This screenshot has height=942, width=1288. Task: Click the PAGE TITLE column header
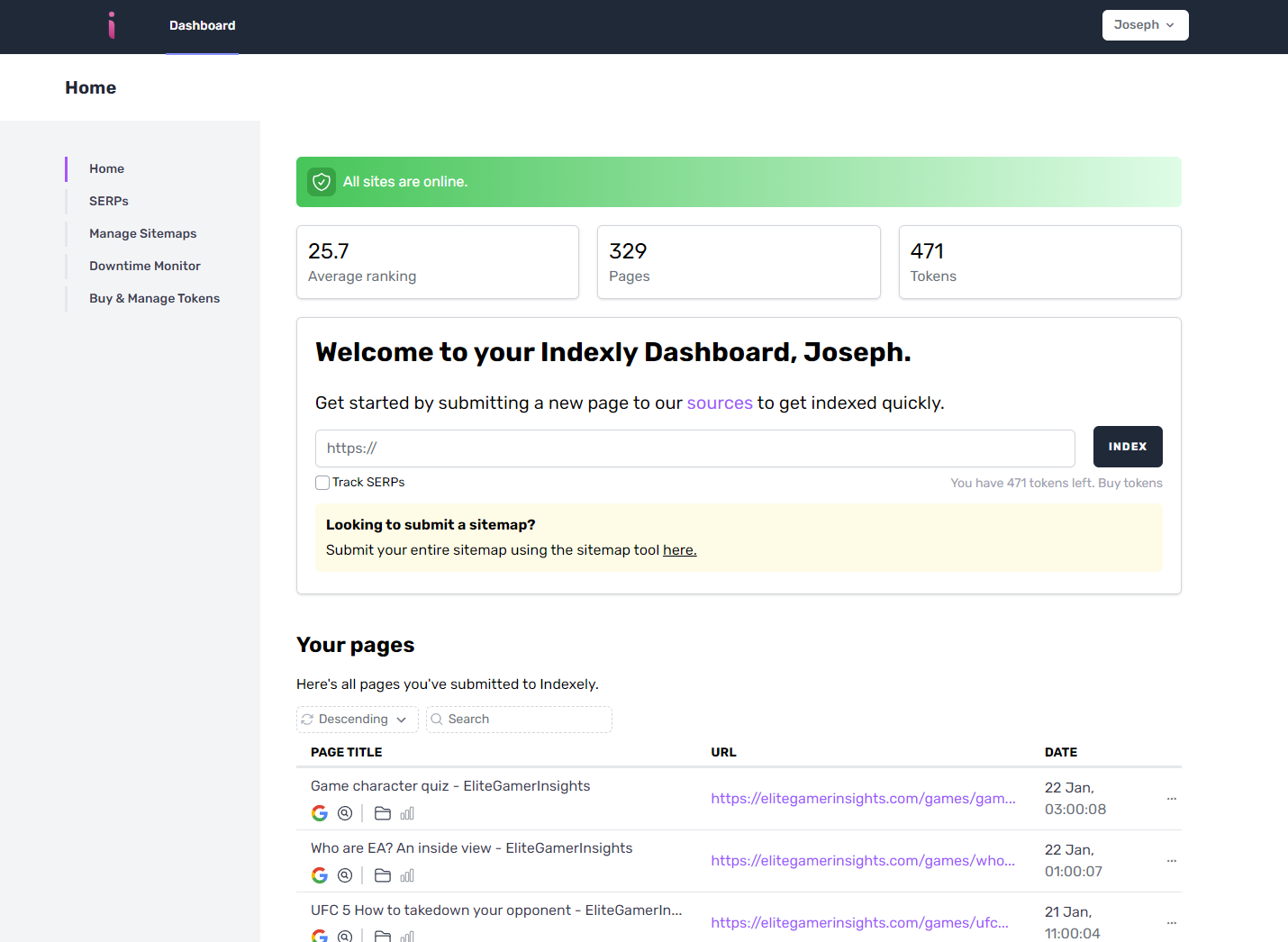(347, 752)
